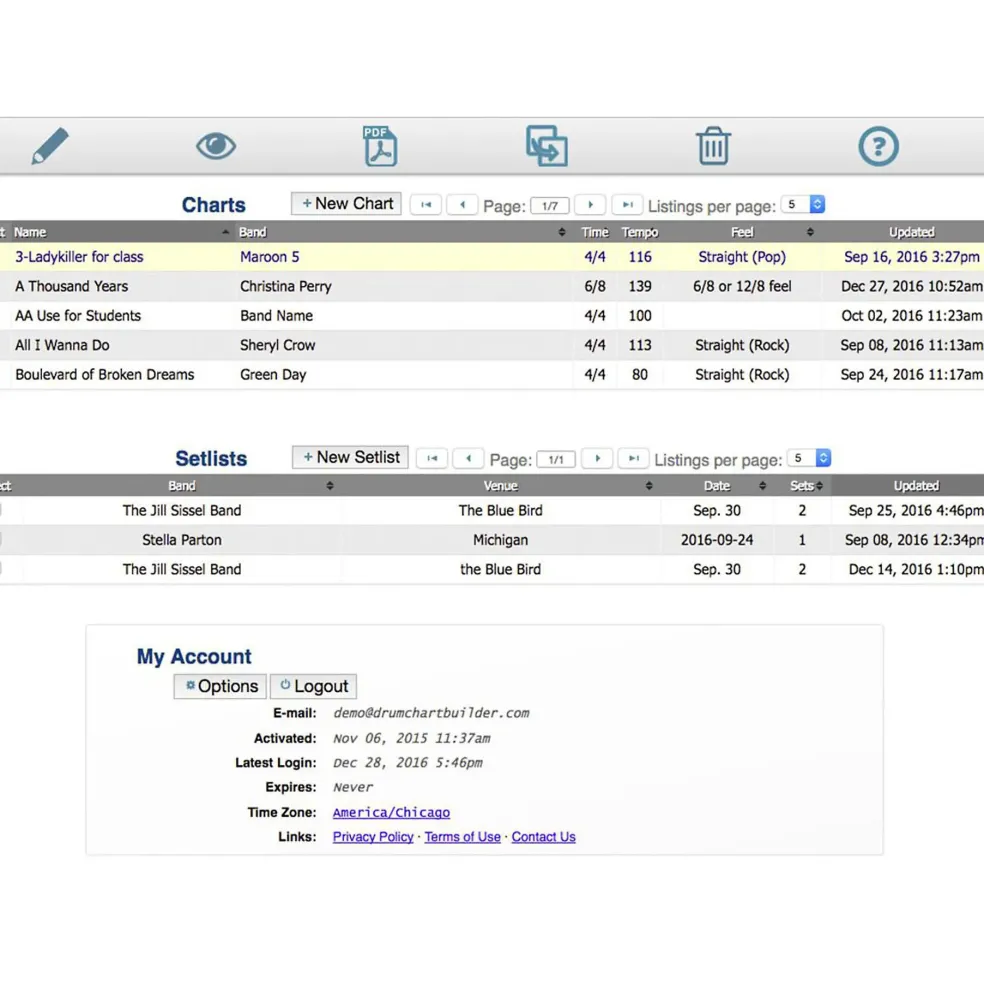This screenshot has height=985, width=984.
Task: Click the duplicate copy icon
Action: coord(547,146)
